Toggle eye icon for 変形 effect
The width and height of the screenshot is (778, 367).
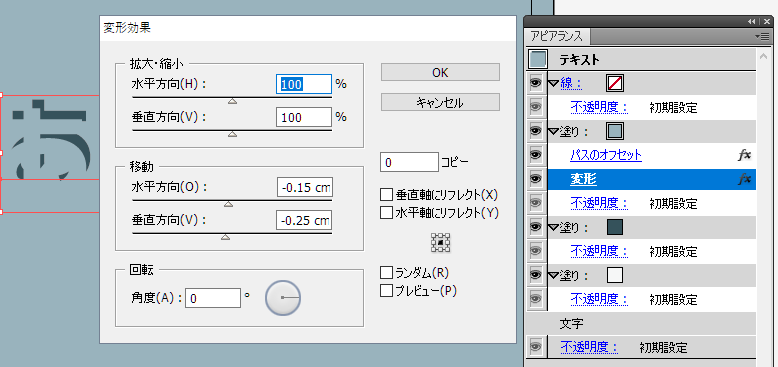tap(535, 180)
